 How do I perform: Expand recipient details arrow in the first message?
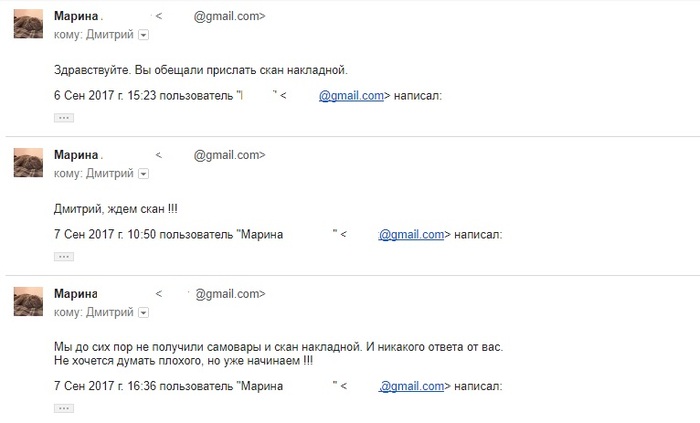(x=142, y=34)
